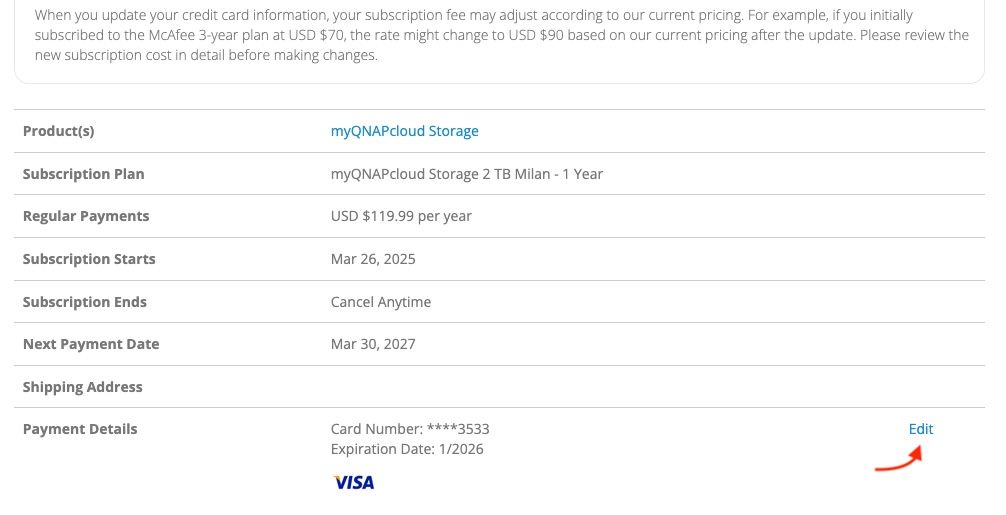Select the USD $119.99 per year price

pos(401,216)
